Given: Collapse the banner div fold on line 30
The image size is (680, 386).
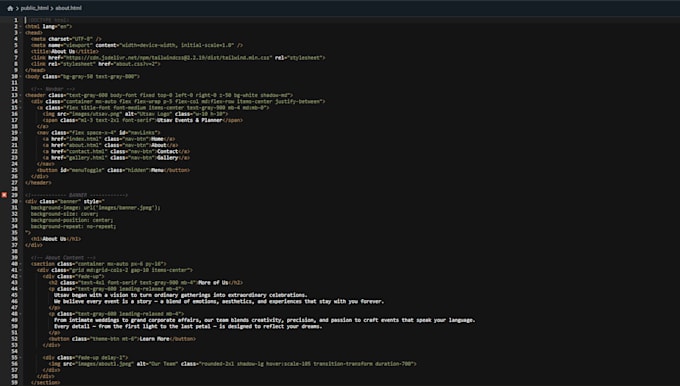Looking at the screenshot, I should tap(21, 201).
